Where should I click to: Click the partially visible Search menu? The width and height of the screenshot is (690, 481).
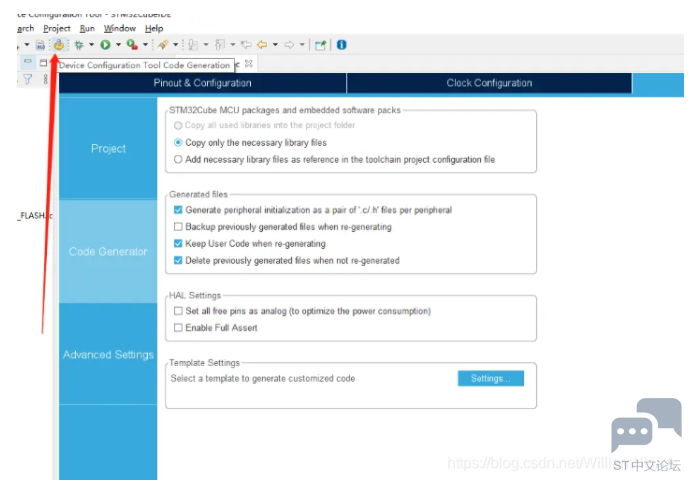click(26, 28)
